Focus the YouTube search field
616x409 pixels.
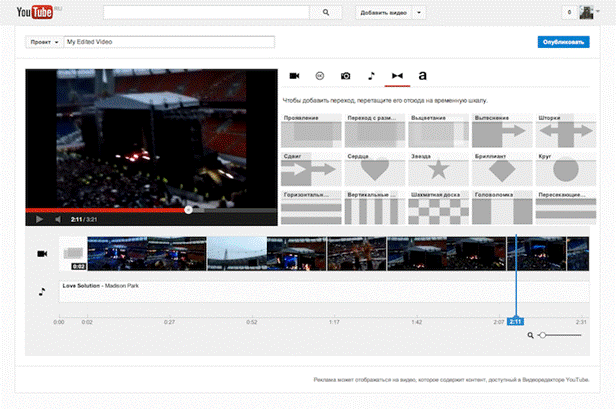click(x=206, y=13)
